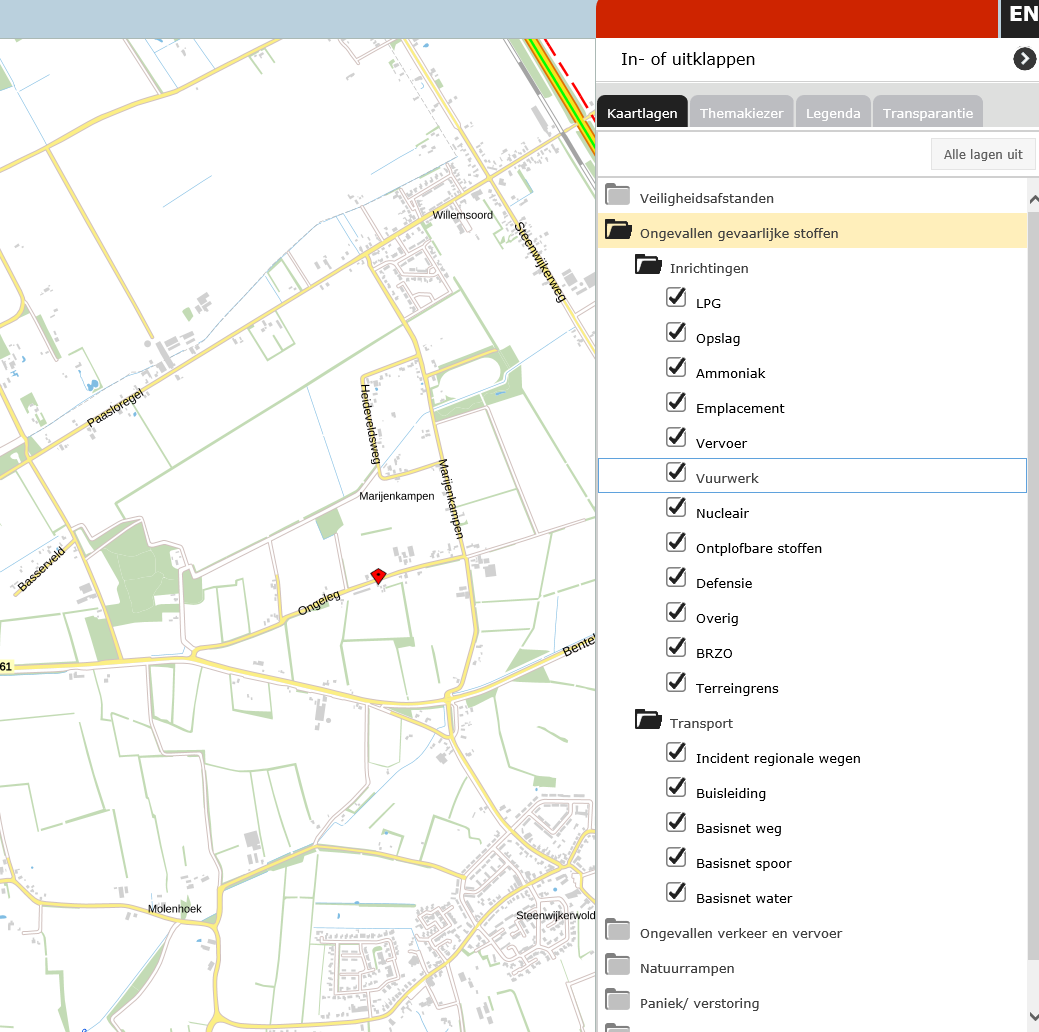Select the Veiligheidsafstanden label
The height and width of the screenshot is (1032, 1039).
click(x=706, y=198)
